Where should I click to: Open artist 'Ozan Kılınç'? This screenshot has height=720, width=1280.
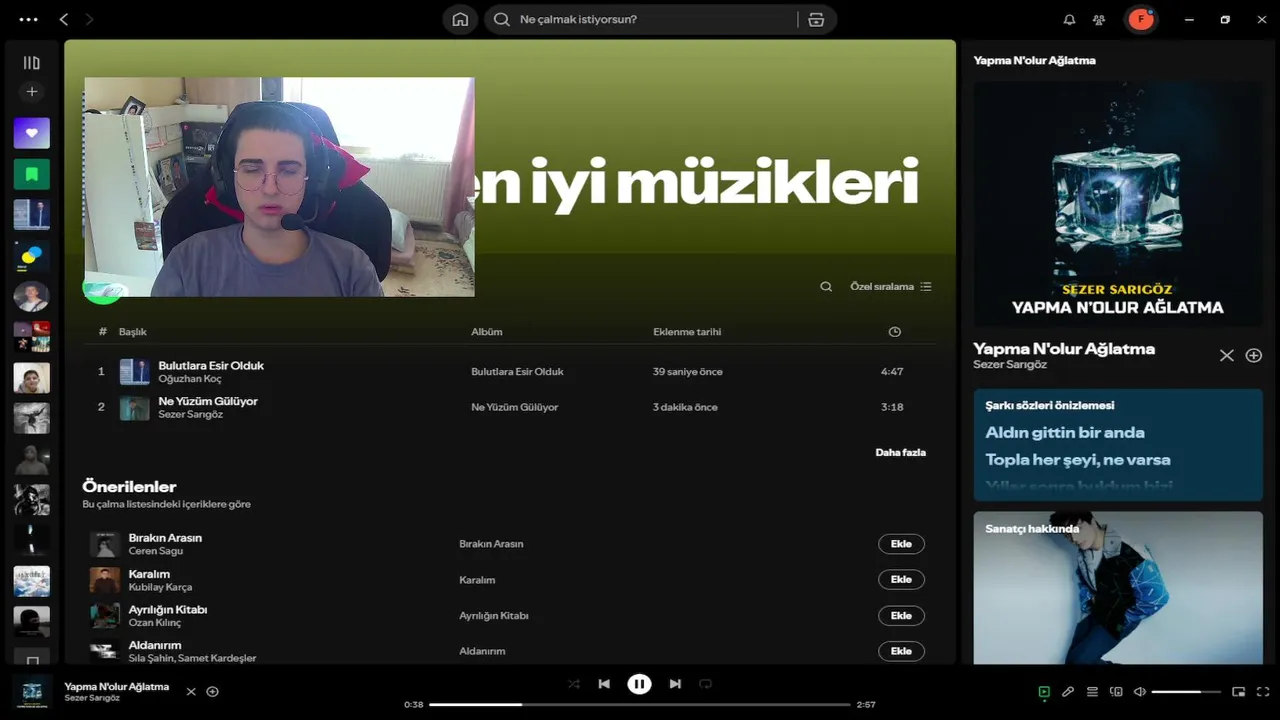tap(155, 623)
